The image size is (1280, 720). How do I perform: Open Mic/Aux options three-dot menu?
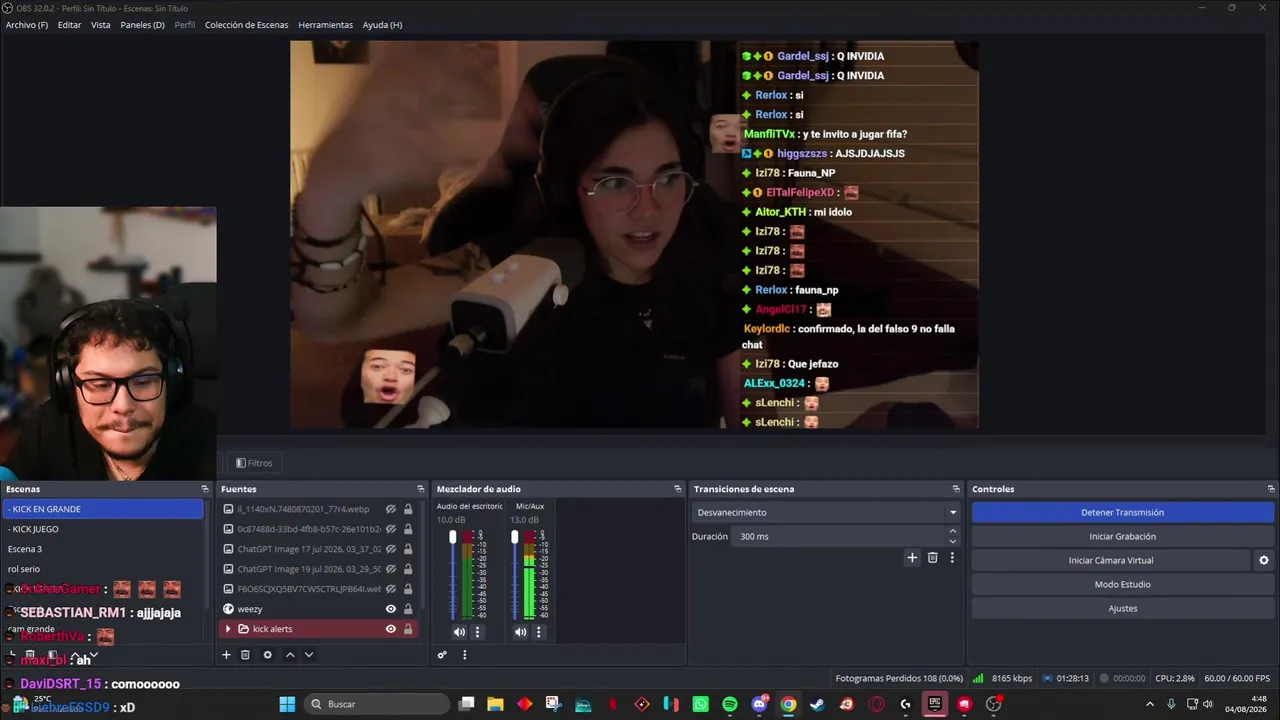click(x=538, y=632)
